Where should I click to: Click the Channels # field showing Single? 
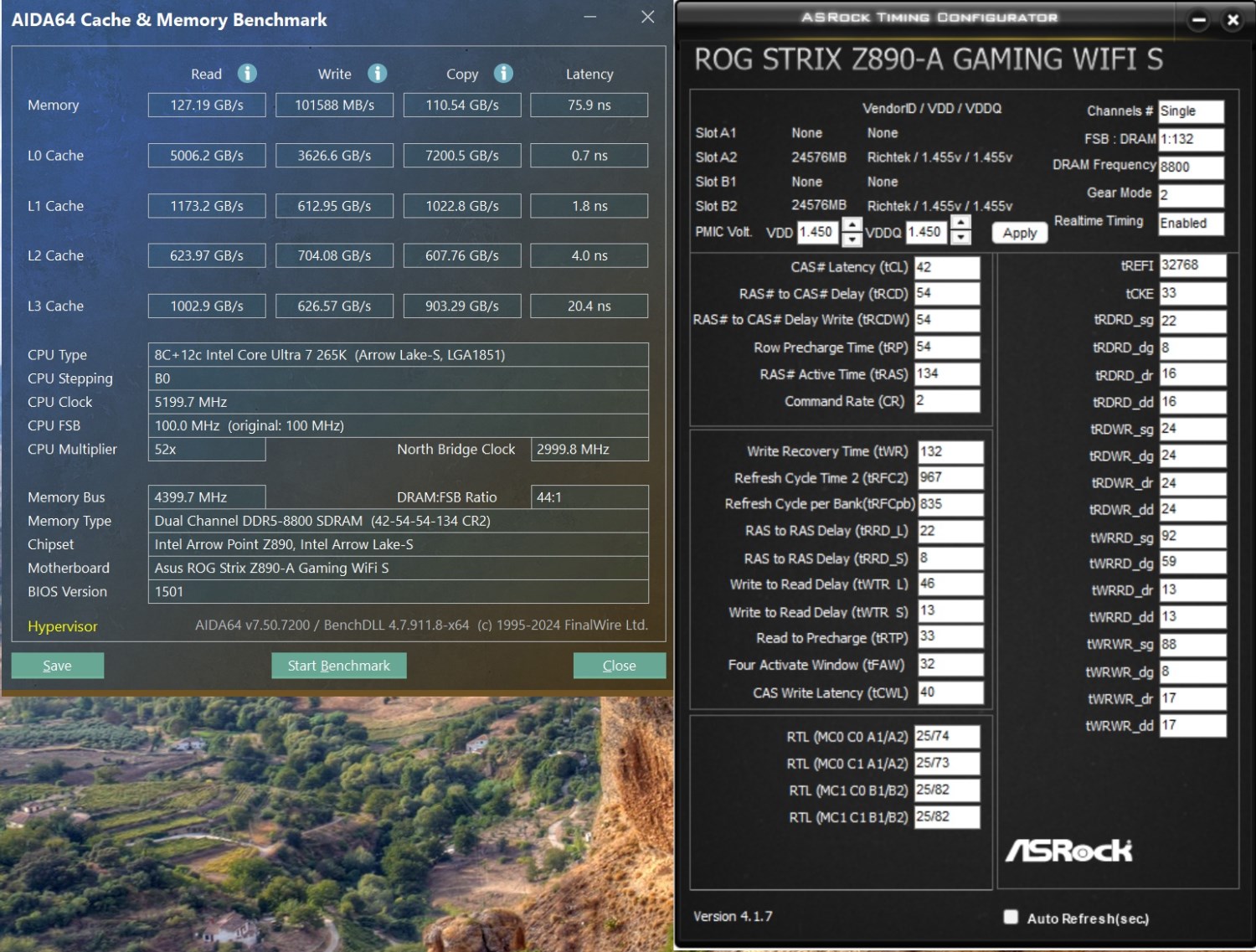pyautogui.click(x=1191, y=111)
